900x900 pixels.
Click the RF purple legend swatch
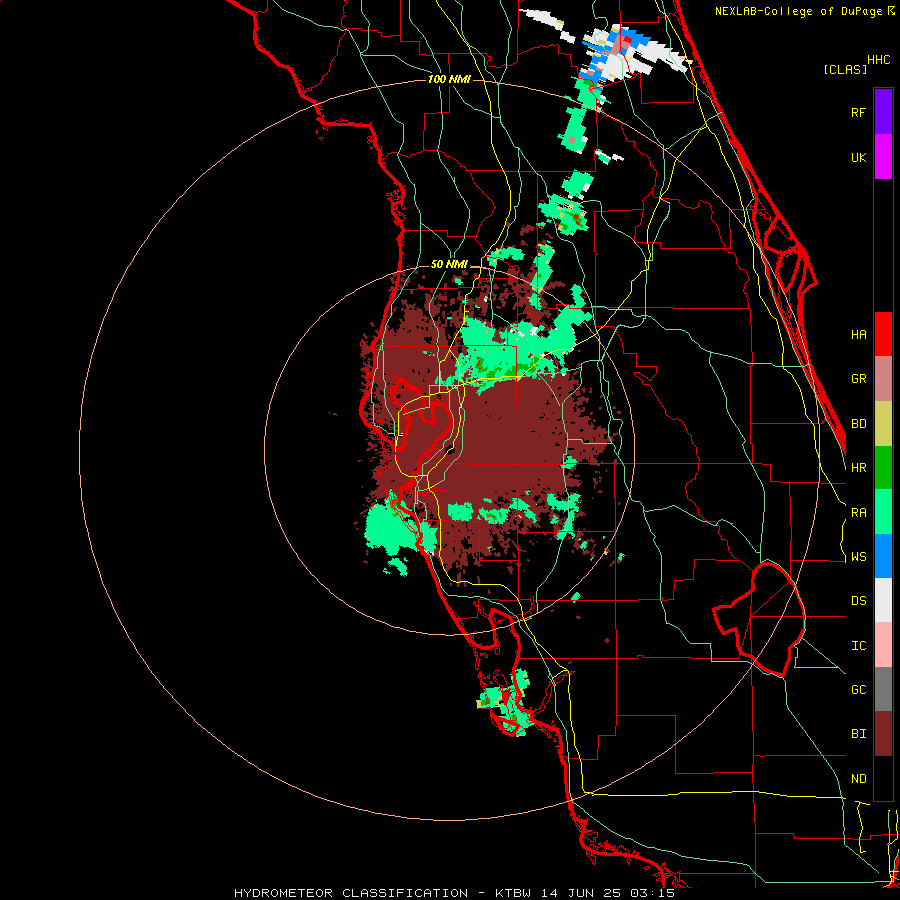(883, 112)
